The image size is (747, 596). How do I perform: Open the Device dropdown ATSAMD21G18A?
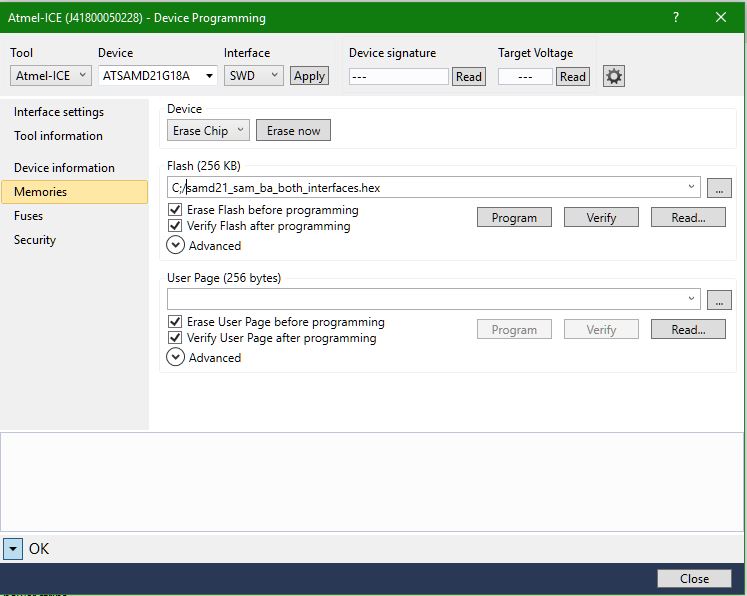[158, 76]
